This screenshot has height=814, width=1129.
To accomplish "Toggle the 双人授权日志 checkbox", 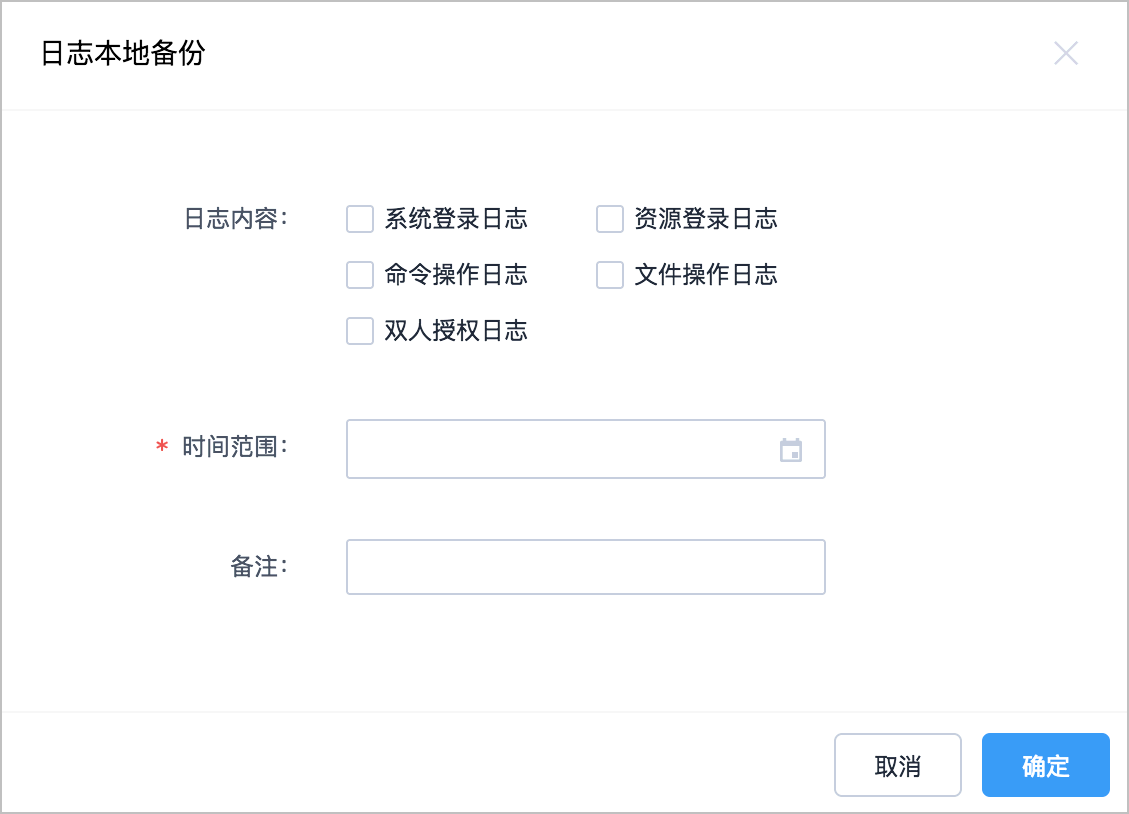I will [360, 331].
